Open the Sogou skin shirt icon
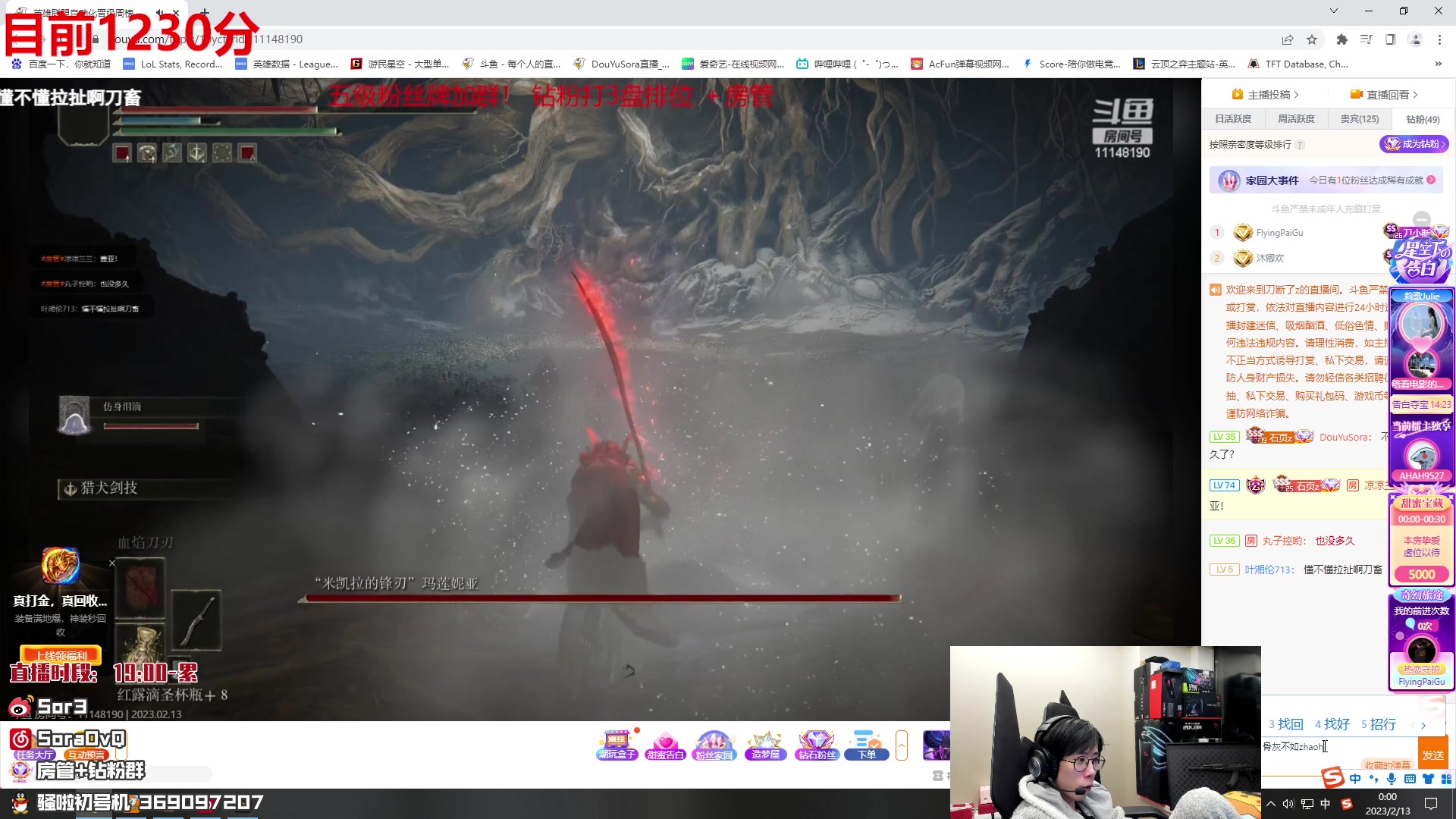 (1428, 779)
